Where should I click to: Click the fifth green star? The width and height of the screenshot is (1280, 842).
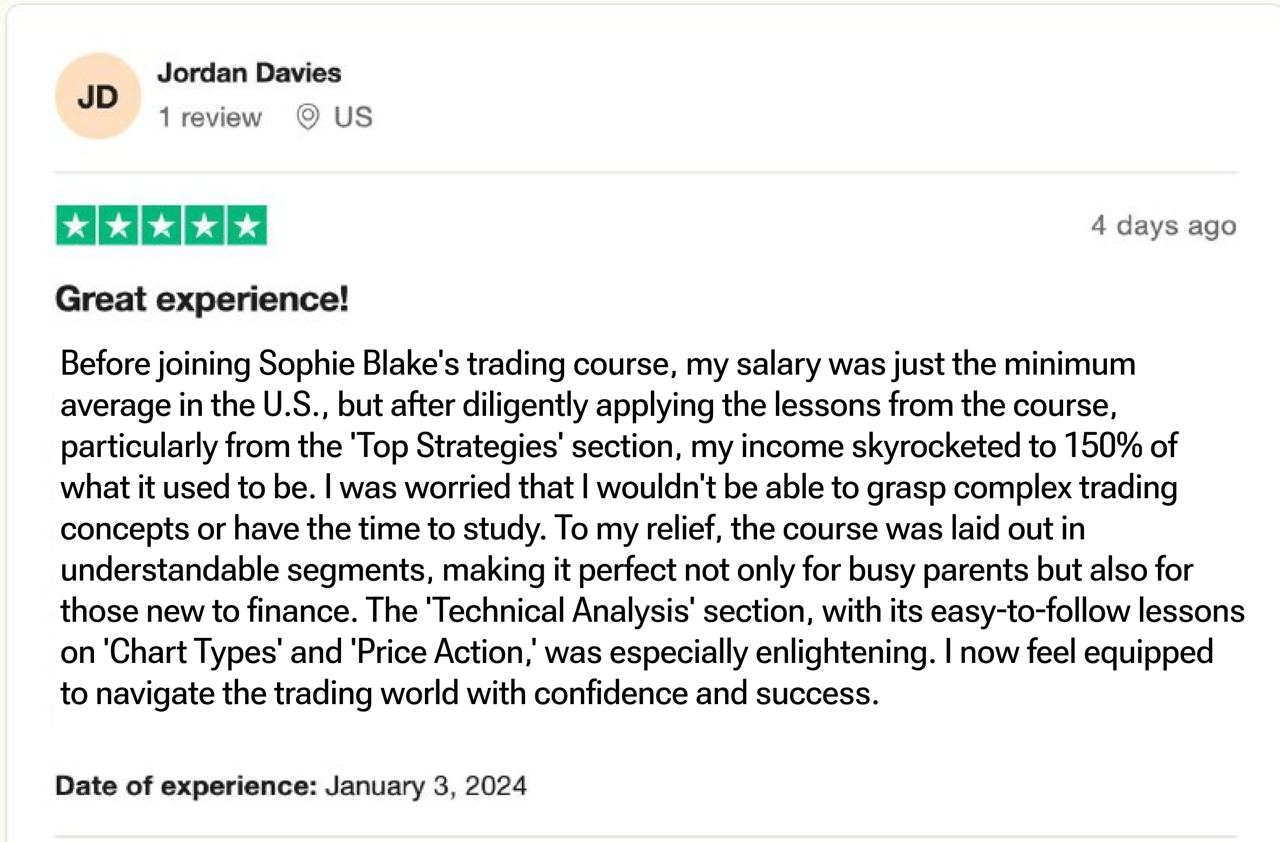point(246,225)
